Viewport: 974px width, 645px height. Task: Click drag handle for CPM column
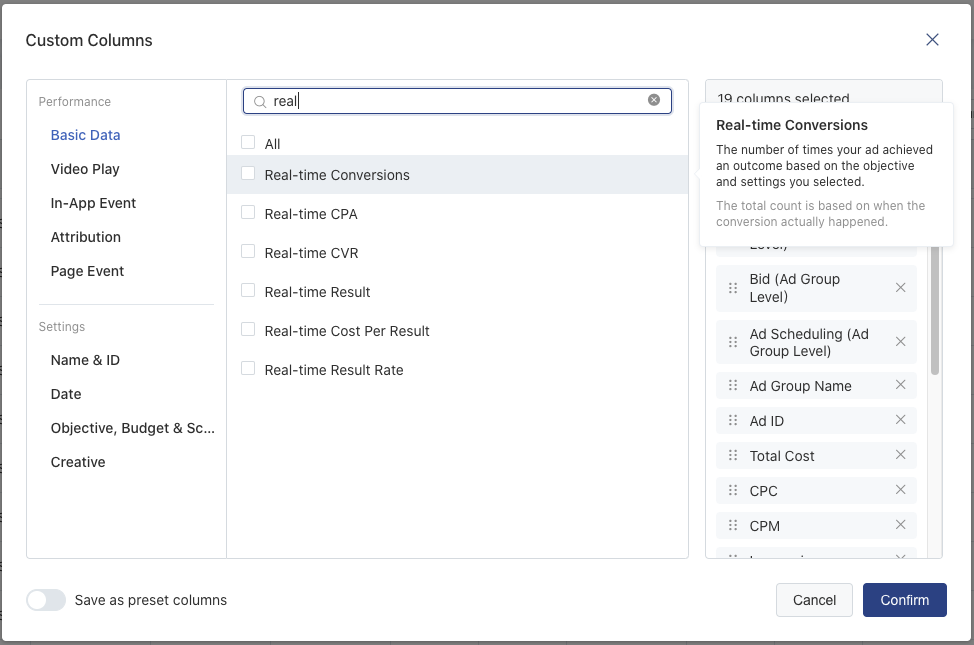coord(733,526)
